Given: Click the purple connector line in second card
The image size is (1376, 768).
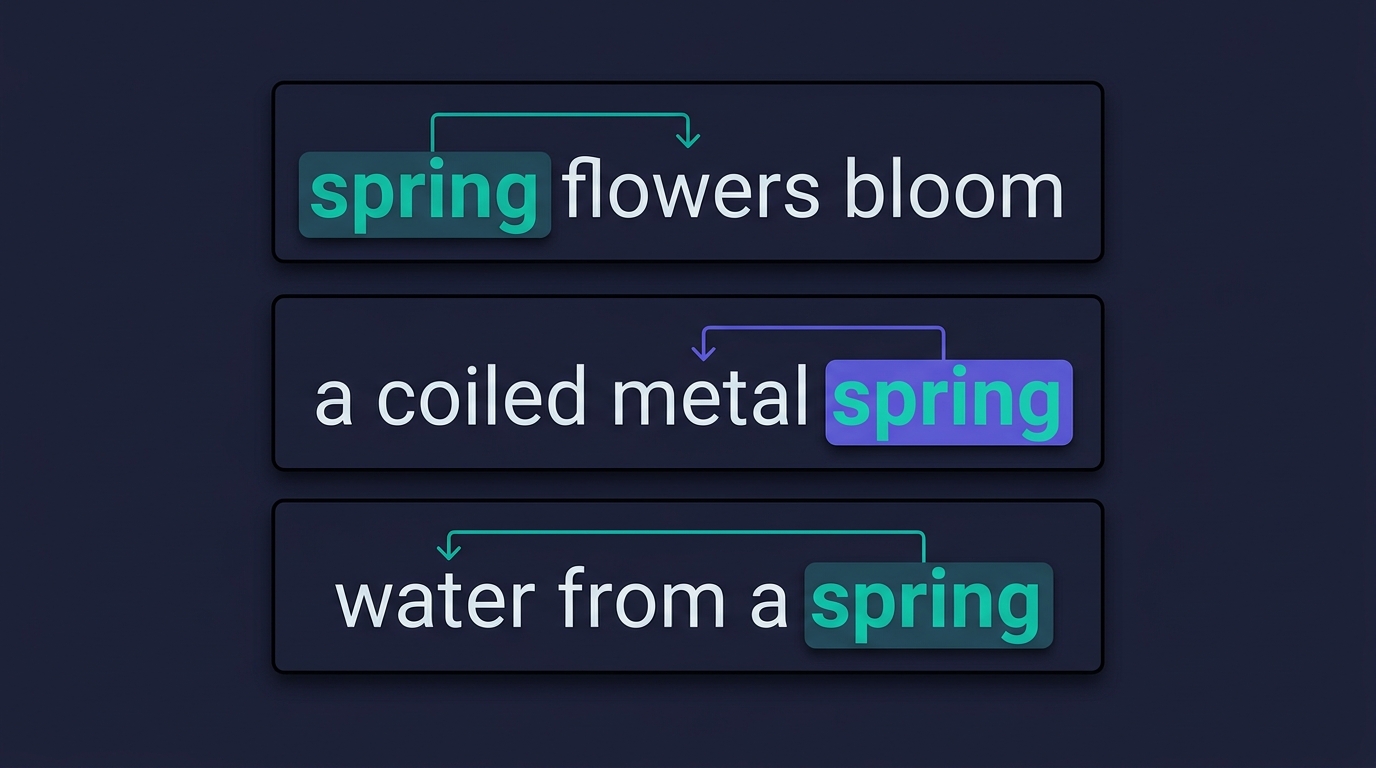Looking at the screenshot, I should [824, 328].
